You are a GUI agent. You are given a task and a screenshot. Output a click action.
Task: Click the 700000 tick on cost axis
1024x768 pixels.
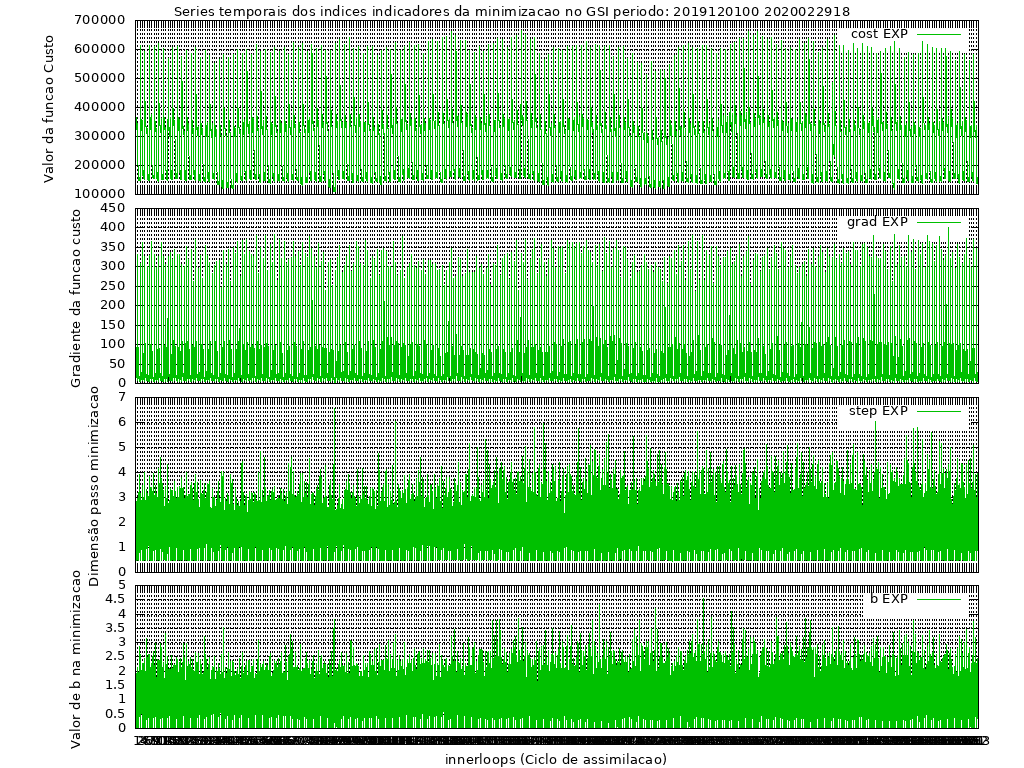click(x=98, y=20)
